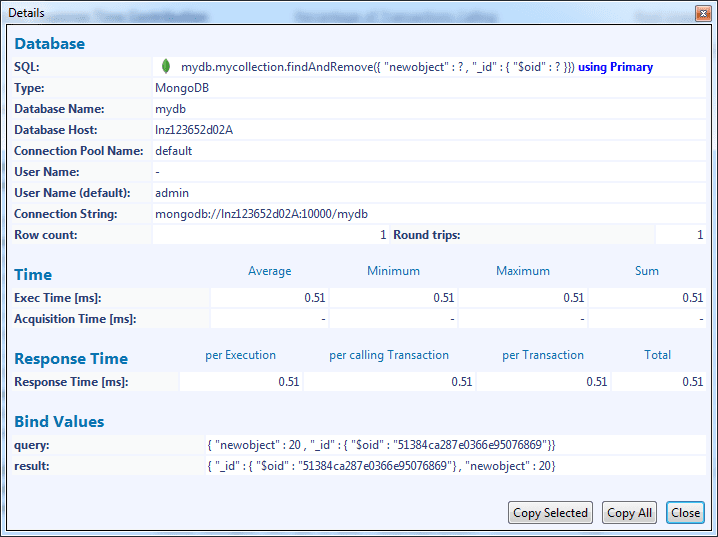Click the Connection String label
718x537 pixels.
pos(65,214)
